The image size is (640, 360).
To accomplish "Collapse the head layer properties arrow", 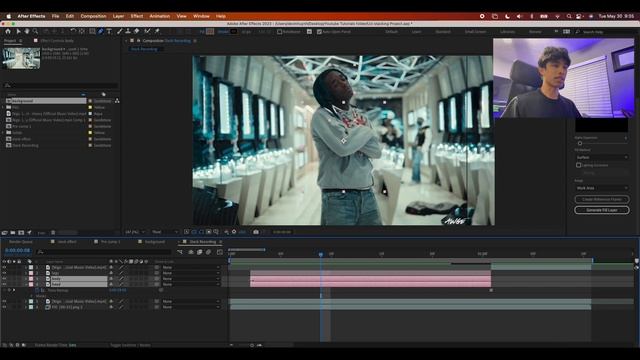I will point(26,284).
